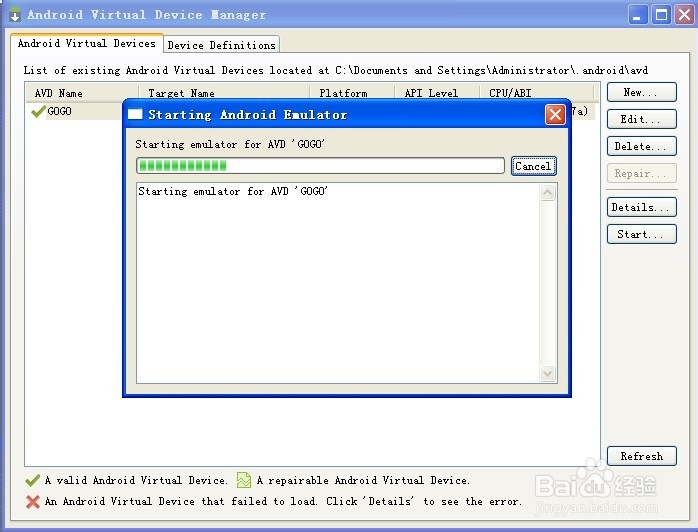Click the log line 'Starting emulator for AVD GOGO'
The width and height of the screenshot is (698, 532).
coord(233,191)
